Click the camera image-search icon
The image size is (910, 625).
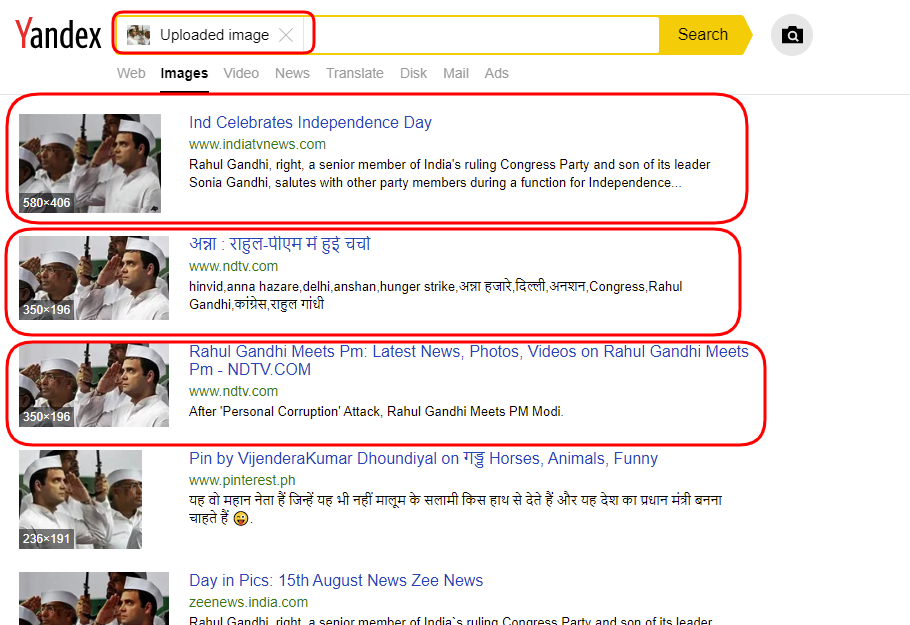click(792, 35)
